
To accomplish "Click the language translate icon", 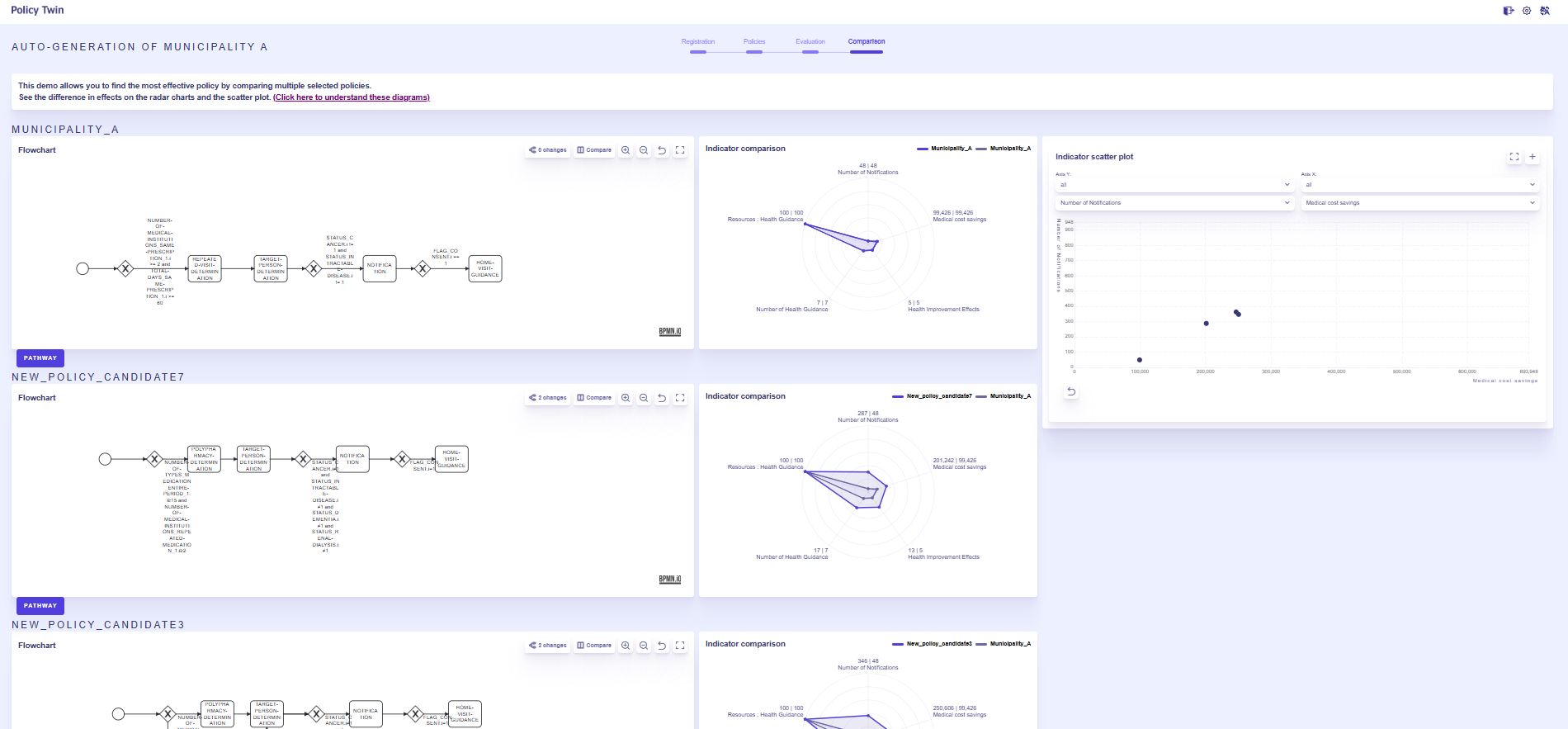I will (x=1545, y=11).
